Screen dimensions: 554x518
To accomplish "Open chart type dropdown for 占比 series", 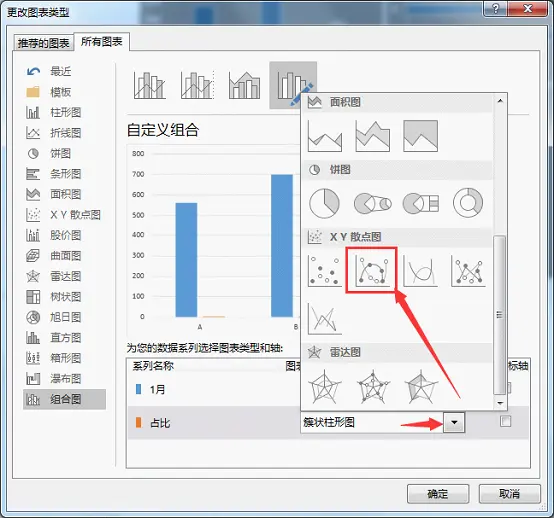I will (x=454, y=422).
